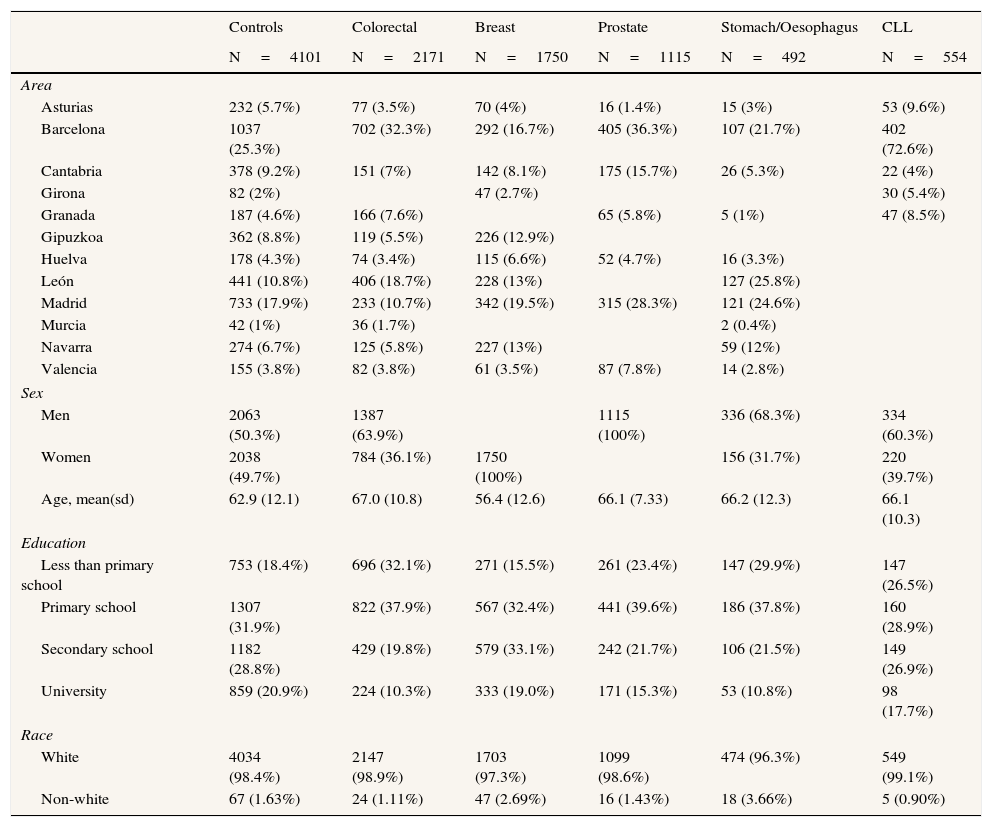Select the Non-white row label
This screenshot has height=827, width=992.
click(75, 799)
